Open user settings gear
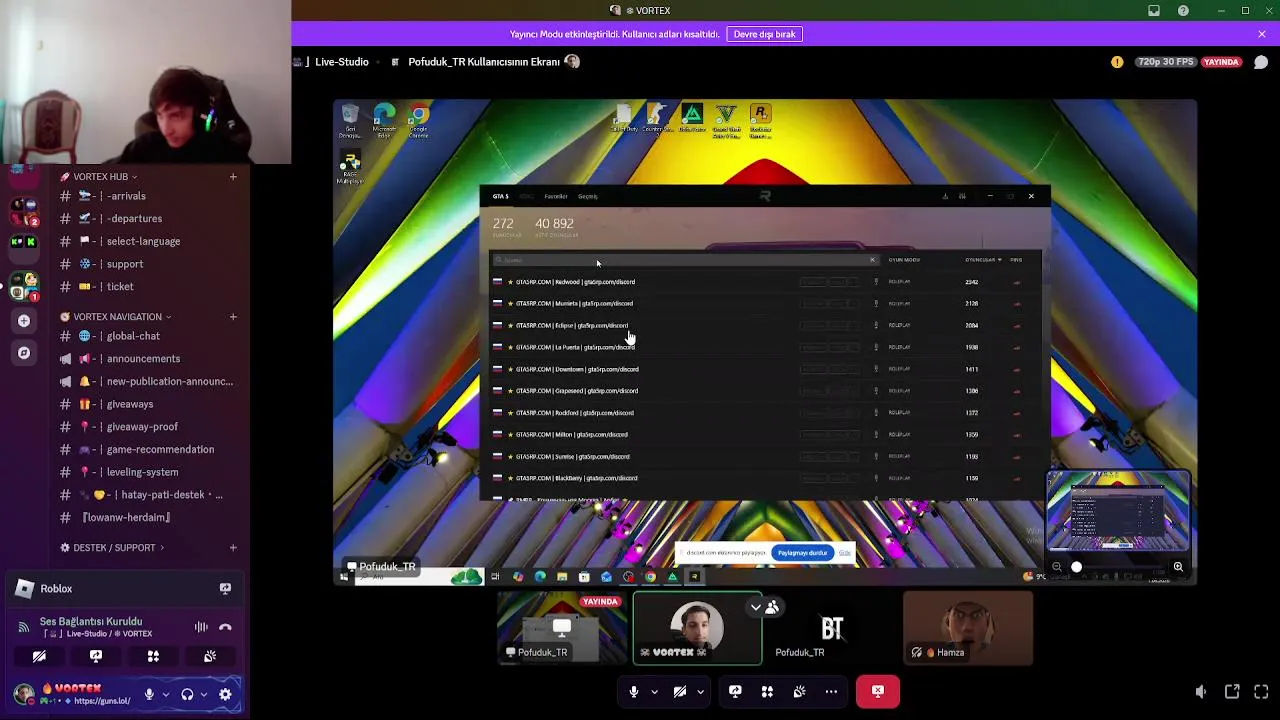1280x720 pixels. tap(225, 694)
